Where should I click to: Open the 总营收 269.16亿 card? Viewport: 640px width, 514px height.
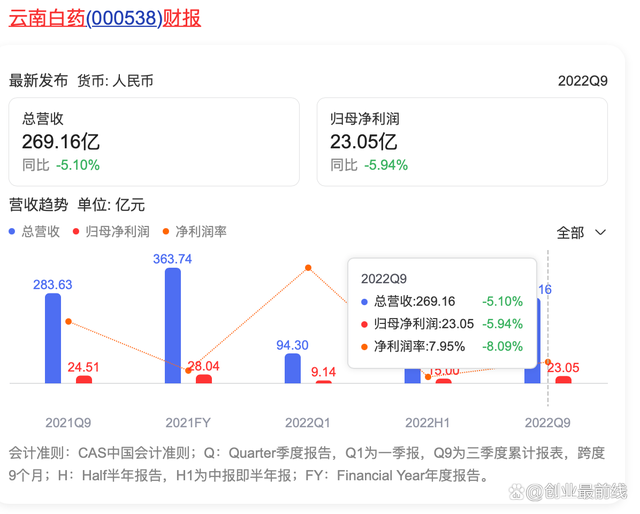(x=154, y=142)
